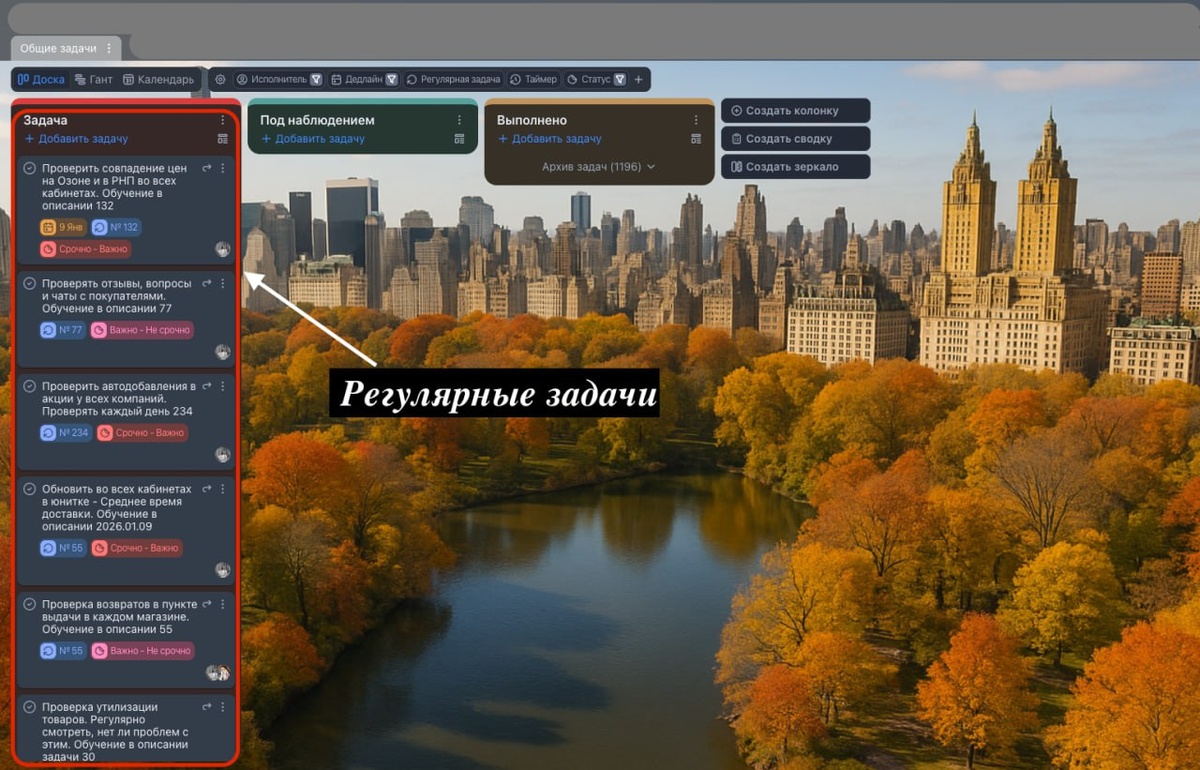Image resolution: width=1200 pixels, height=770 pixels.
Task: Switch to the Календарь view
Action: [158, 79]
